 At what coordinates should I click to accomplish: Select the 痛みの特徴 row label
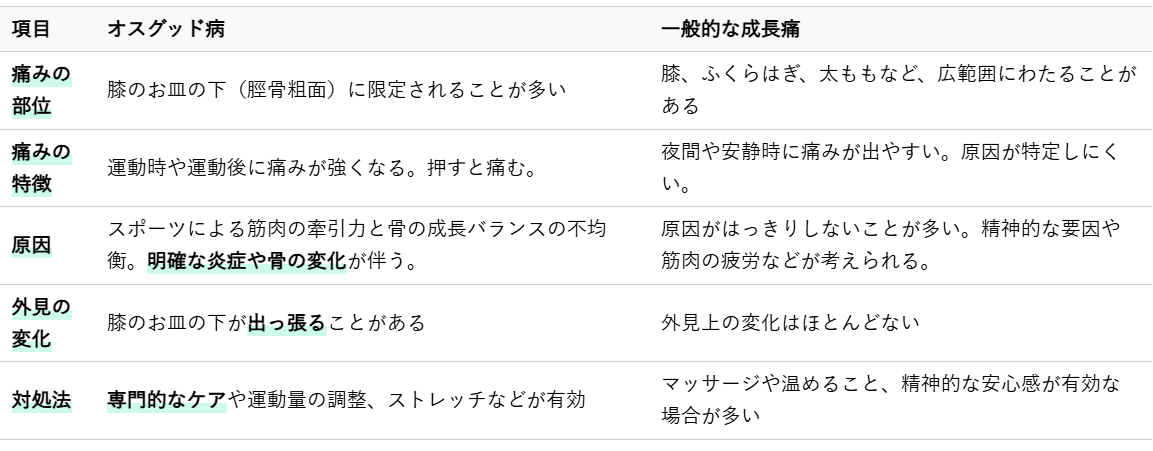(x=41, y=168)
